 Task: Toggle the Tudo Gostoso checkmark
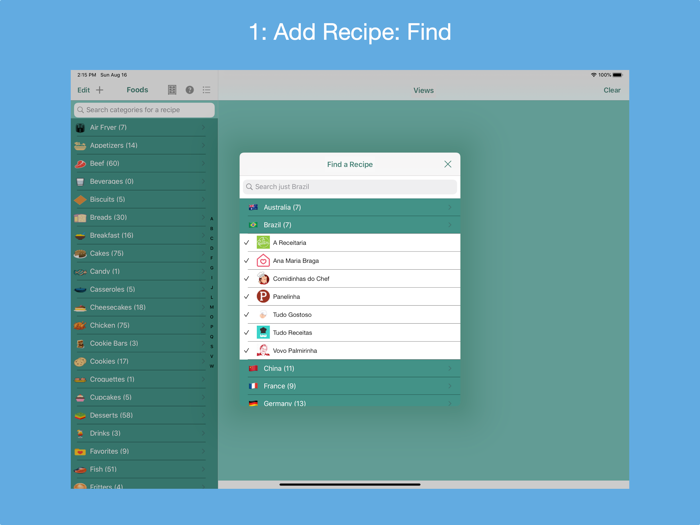click(x=246, y=314)
